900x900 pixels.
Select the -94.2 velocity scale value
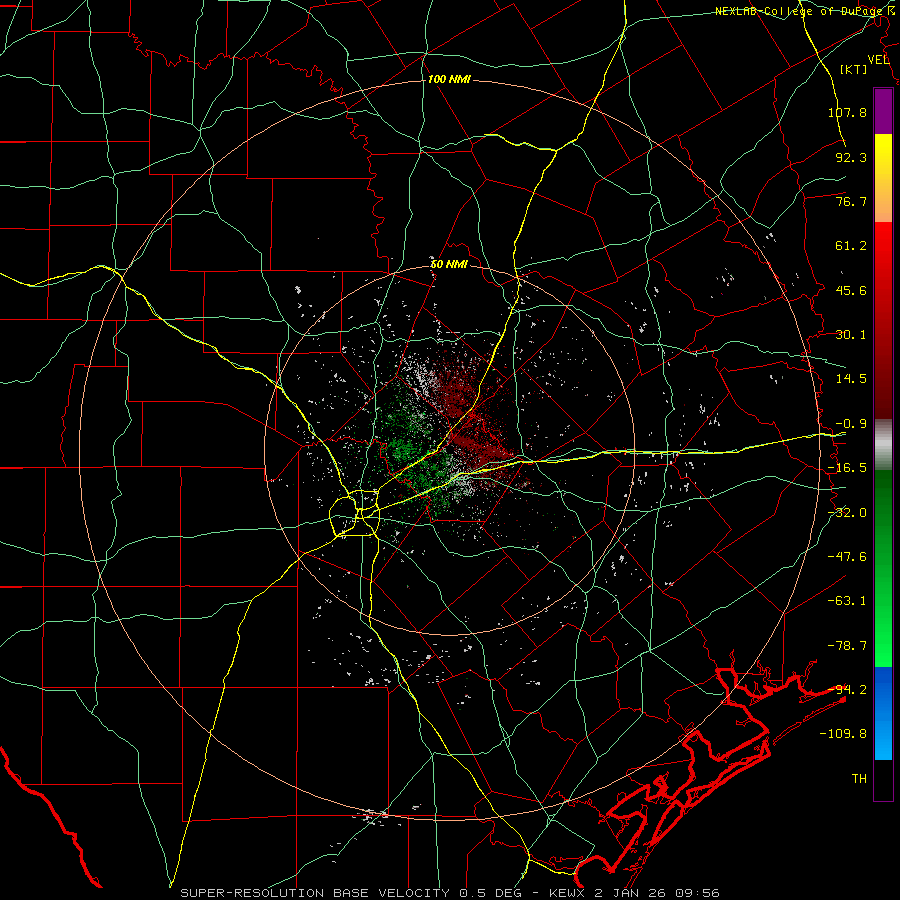point(847,690)
